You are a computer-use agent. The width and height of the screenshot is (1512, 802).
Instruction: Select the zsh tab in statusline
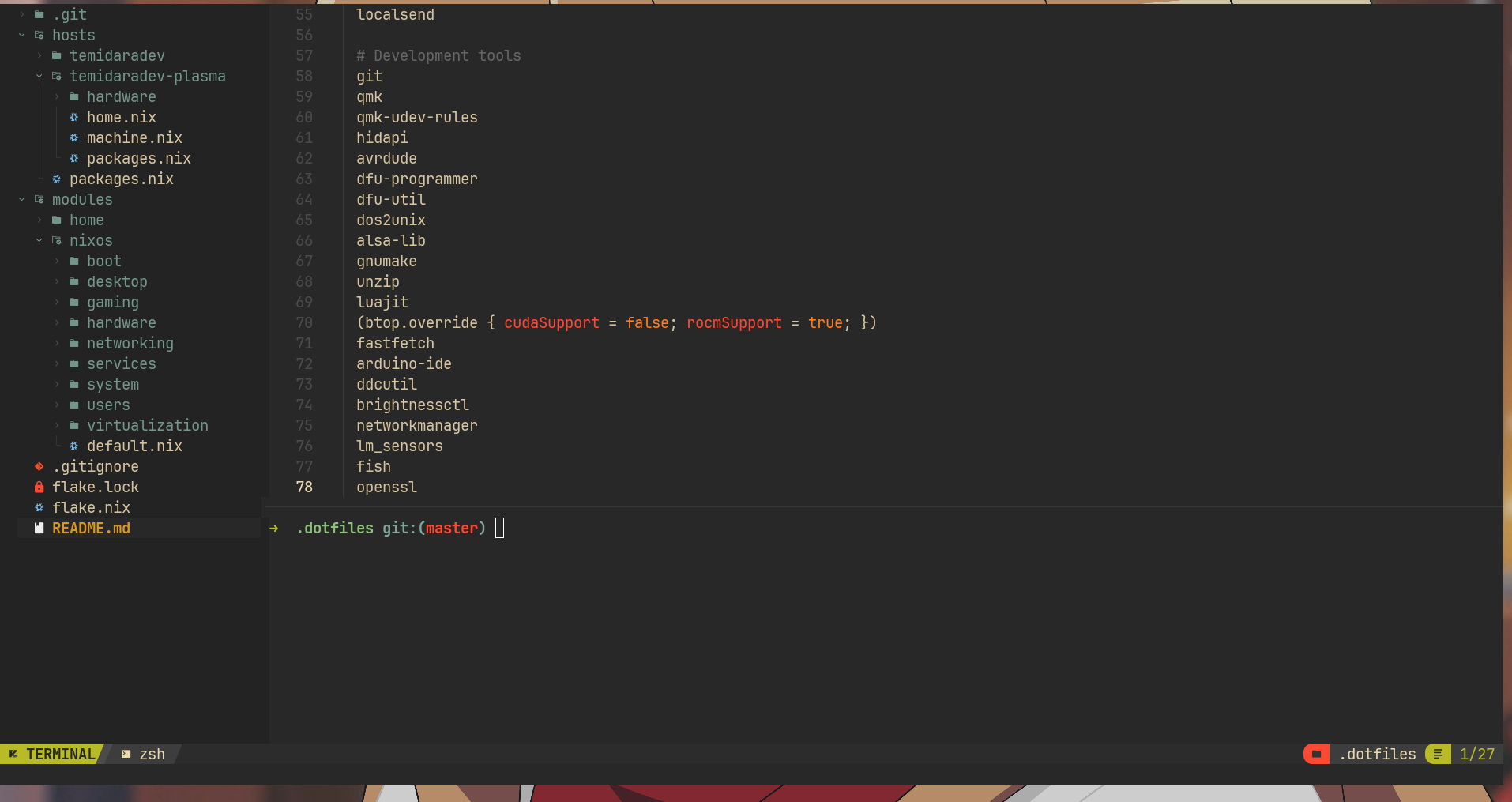151,755
